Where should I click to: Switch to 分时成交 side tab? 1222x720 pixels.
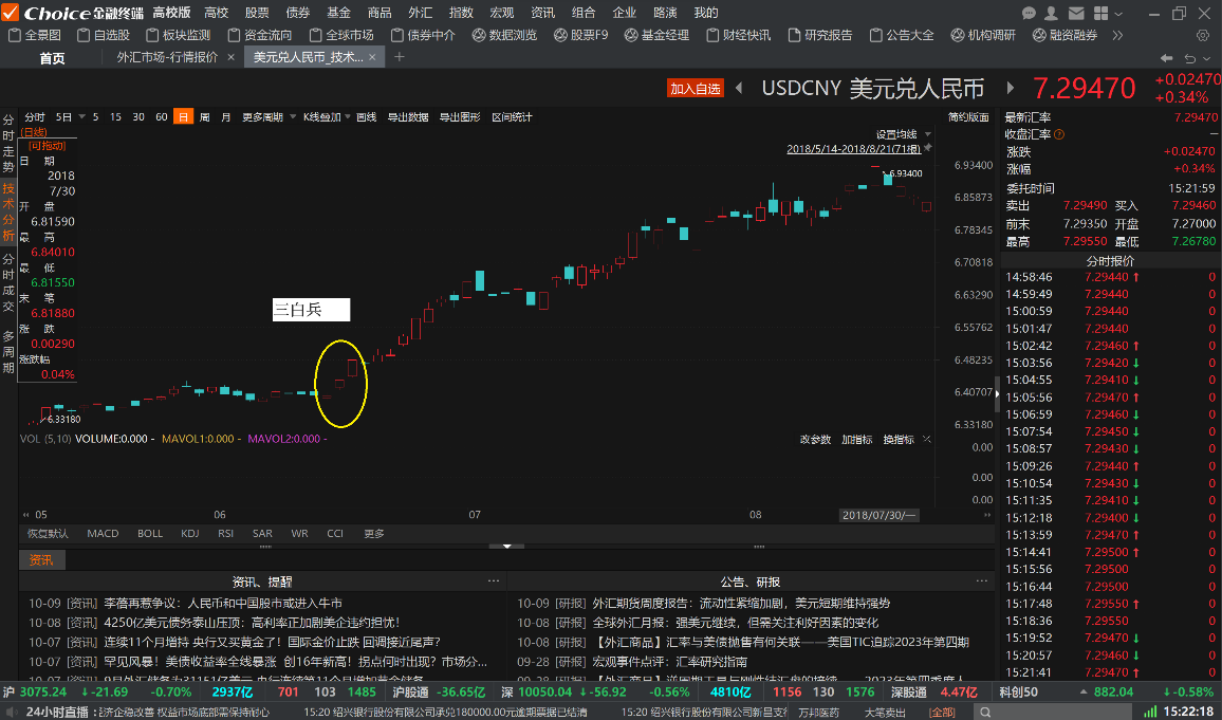[x=8, y=283]
